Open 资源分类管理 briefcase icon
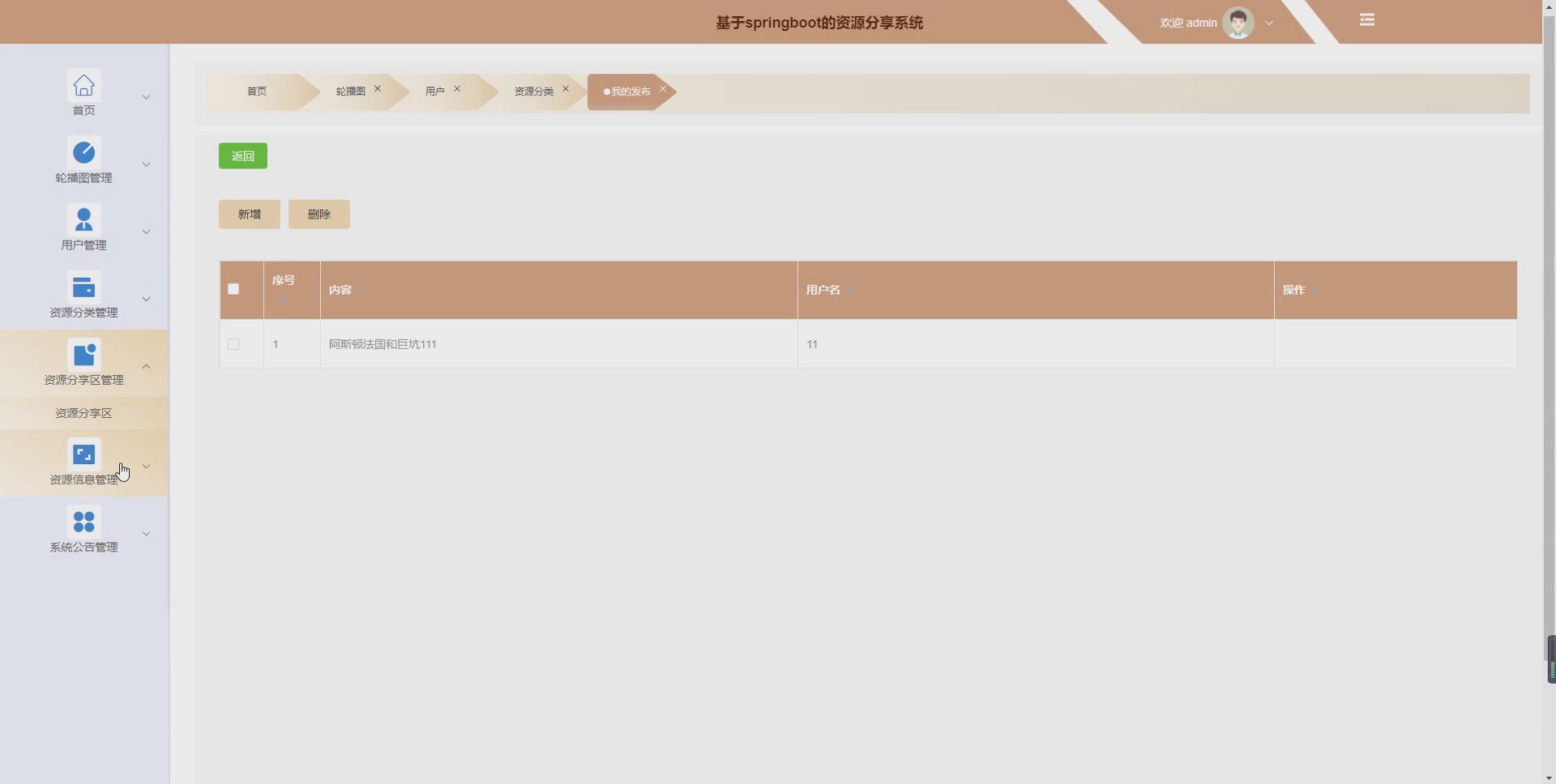 tap(83, 286)
